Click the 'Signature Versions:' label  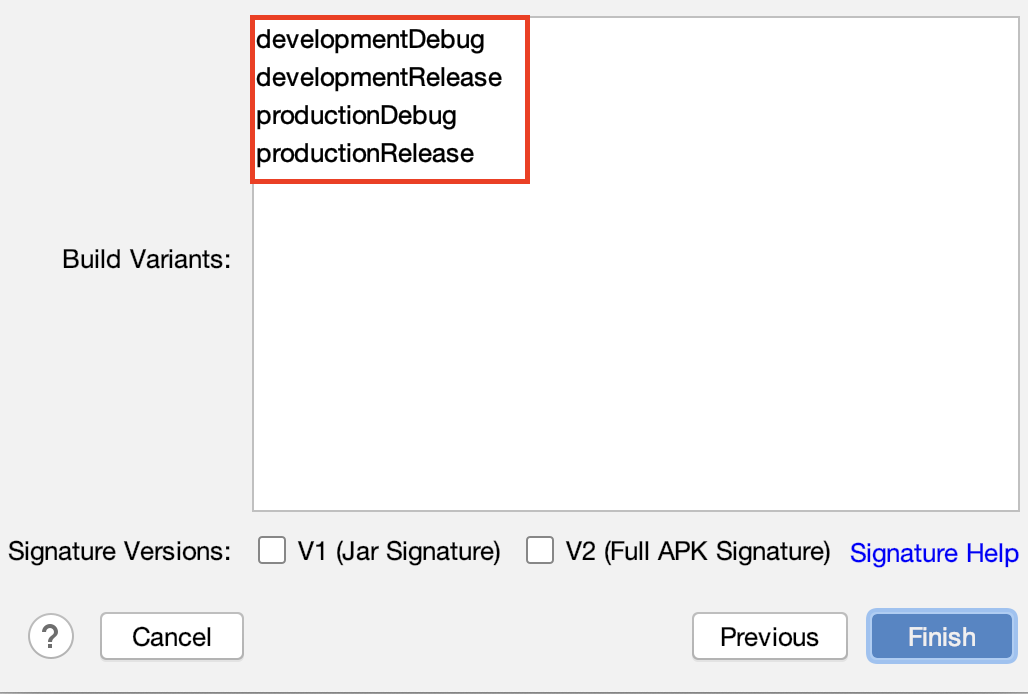(x=119, y=551)
